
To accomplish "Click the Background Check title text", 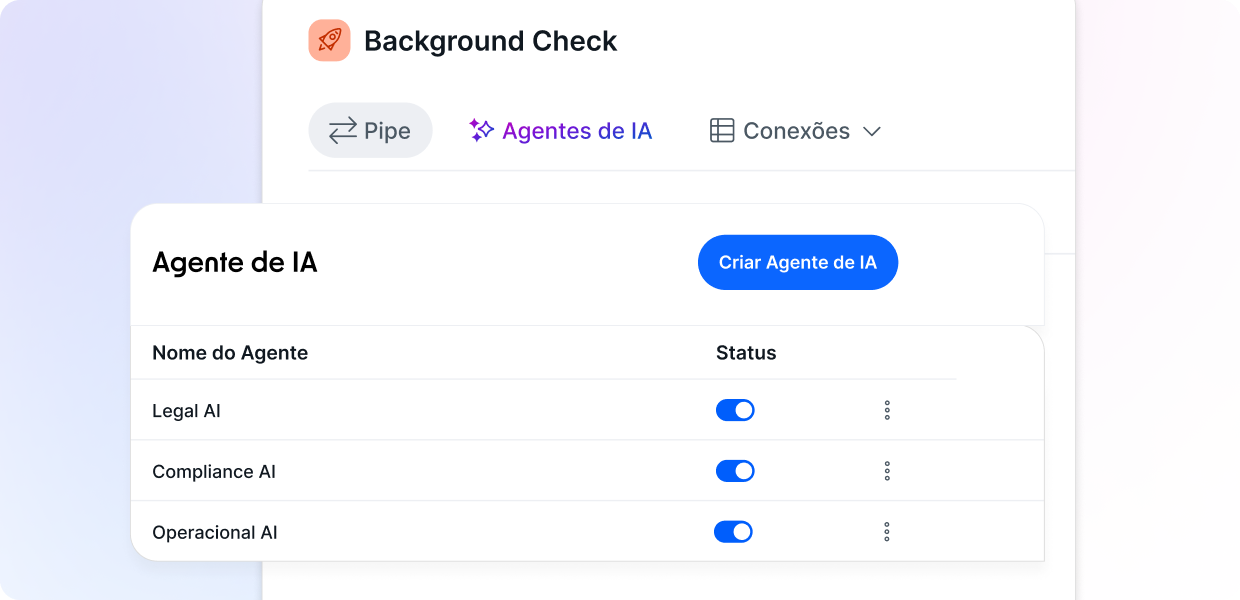I will (490, 41).
